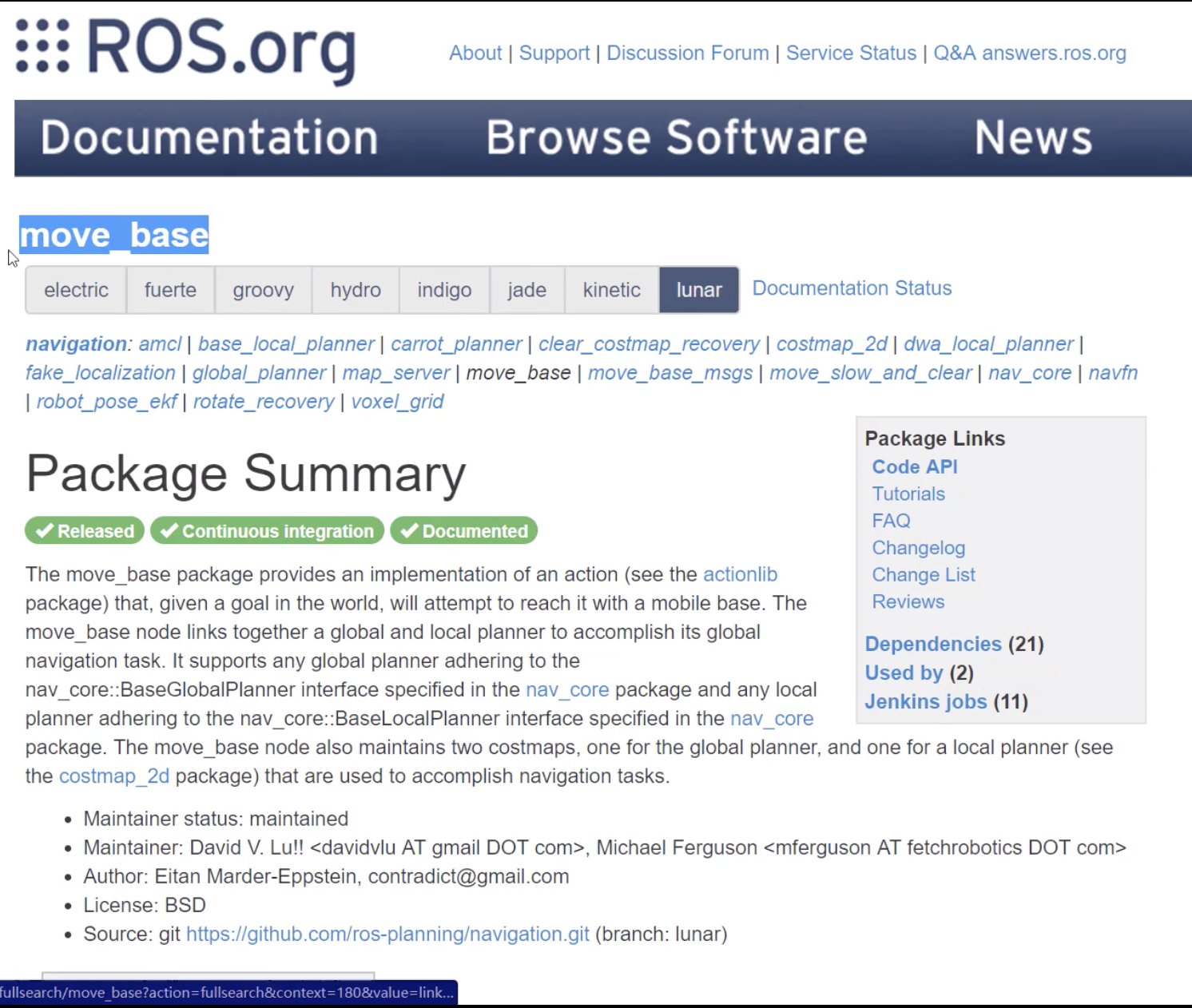This screenshot has height=1008, width=1192.
Task: Open the FAQ package link
Action: 891,521
